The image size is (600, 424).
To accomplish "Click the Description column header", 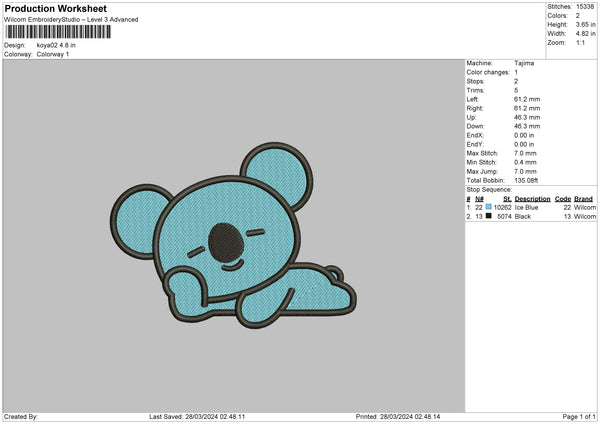I will [x=532, y=198].
